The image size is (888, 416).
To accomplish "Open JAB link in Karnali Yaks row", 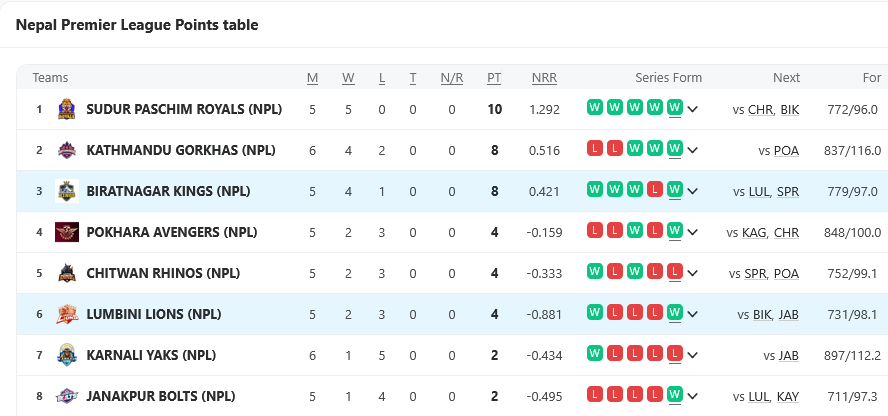I will (788, 355).
